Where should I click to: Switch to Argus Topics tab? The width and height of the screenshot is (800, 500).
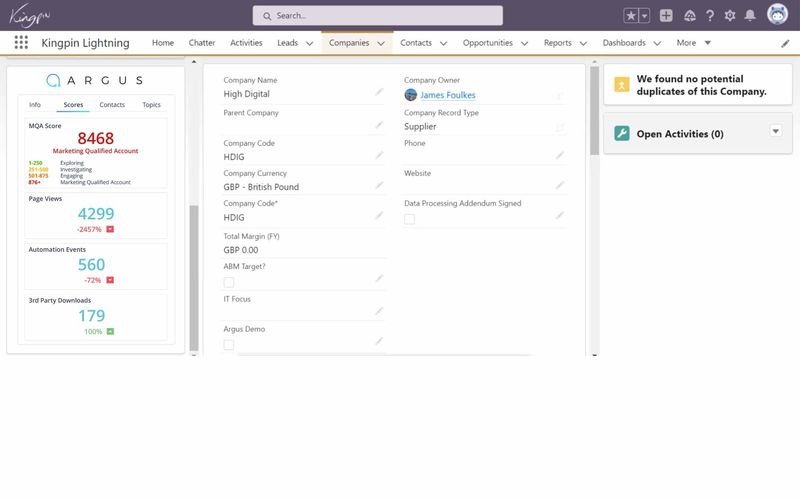151,105
